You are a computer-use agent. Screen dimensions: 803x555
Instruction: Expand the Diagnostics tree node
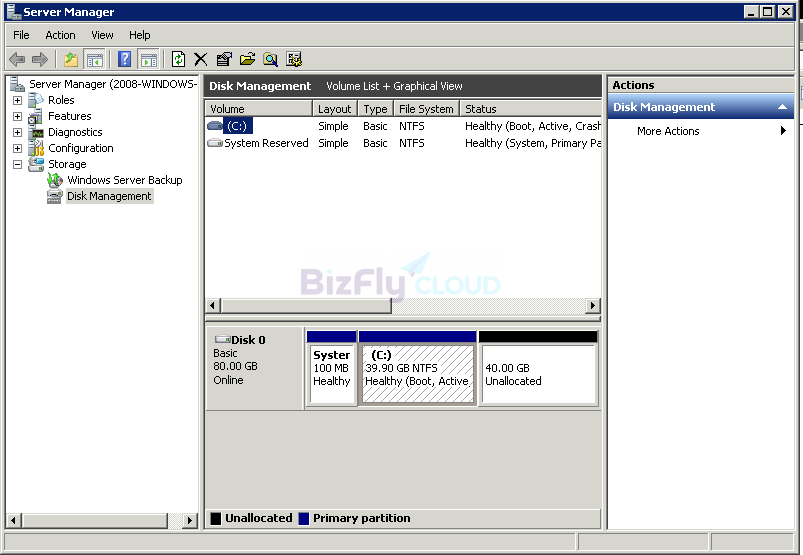(x=17, y=132)
